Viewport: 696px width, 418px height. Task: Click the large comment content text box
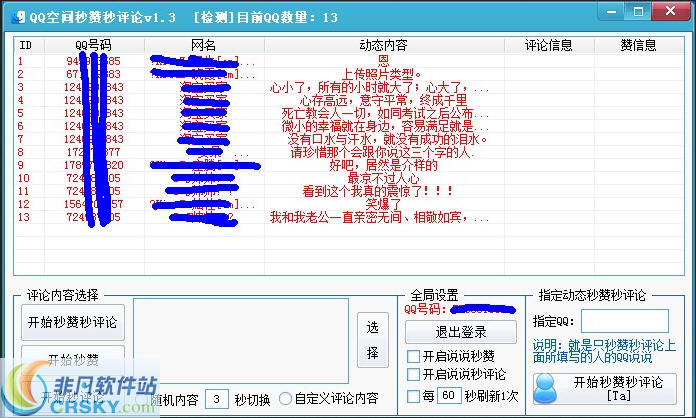point(241,340)
